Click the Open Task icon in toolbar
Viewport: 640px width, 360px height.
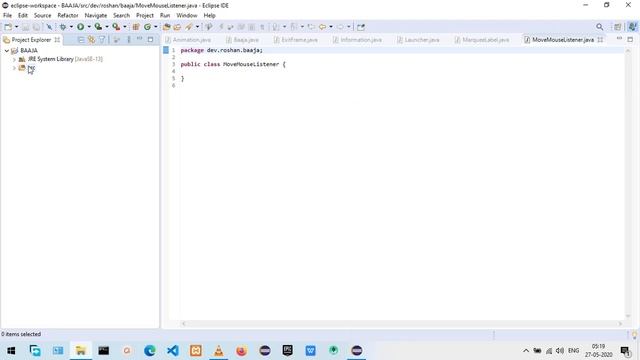pos(177,27)
